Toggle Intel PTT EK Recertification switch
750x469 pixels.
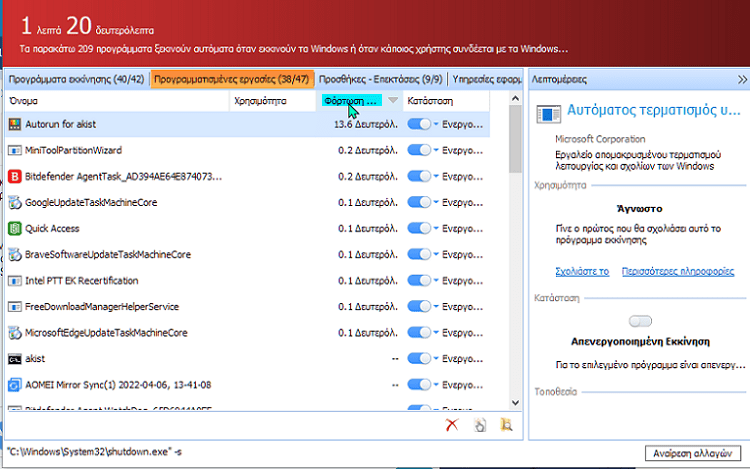419,281
